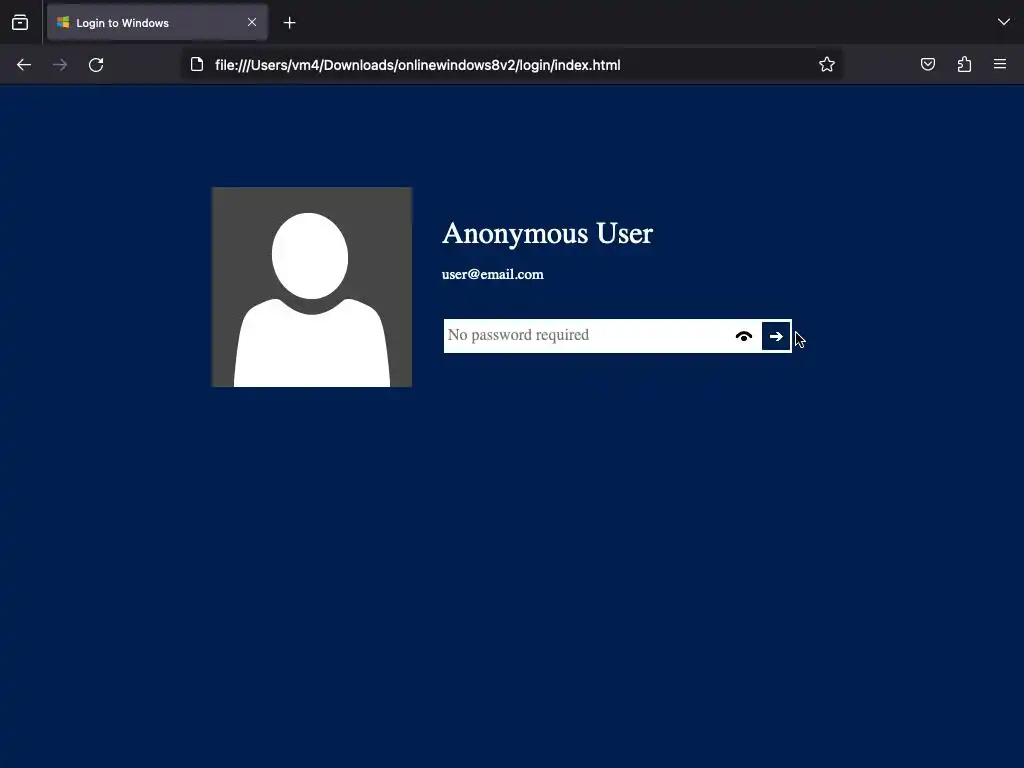Image resolution: width=1024 pixels, height=768 pixels.
Task: Click the 'Anonymous User' name heading
Action: (x=547, y=233)
